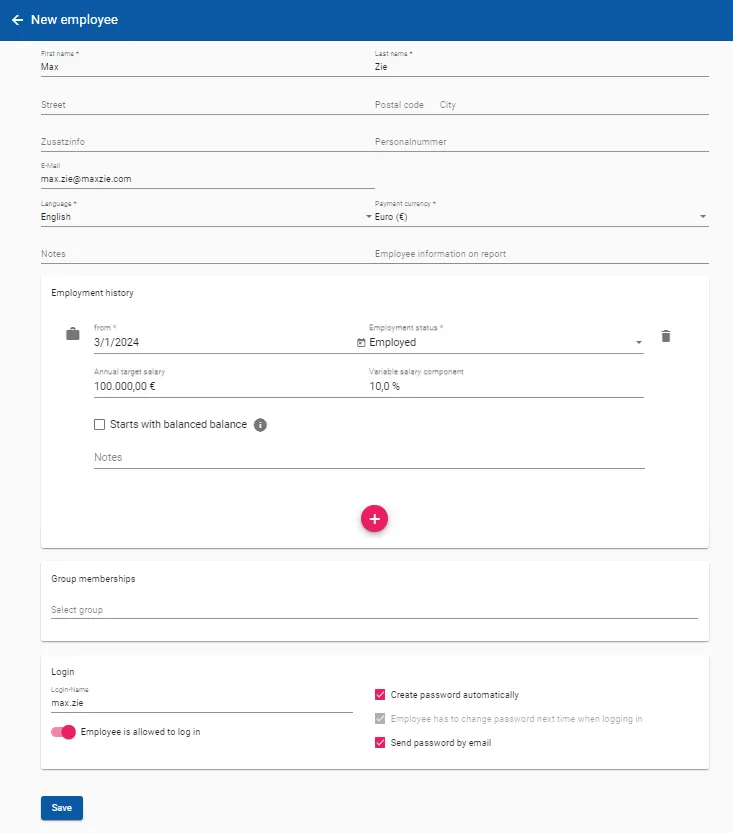Check Starts with balanced balance
The image size is (733, 833).
click(99, 424)
